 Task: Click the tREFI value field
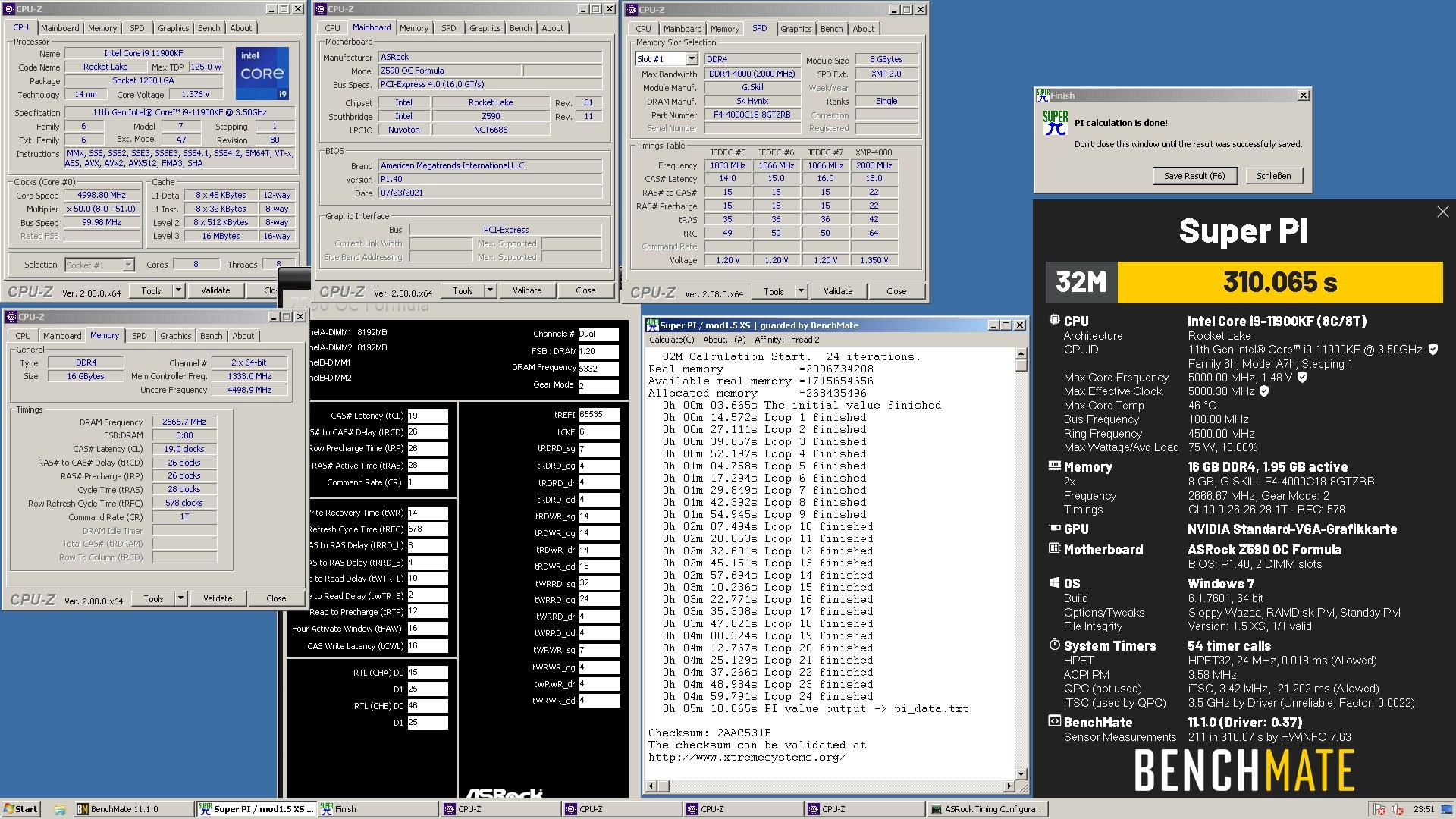598,415
